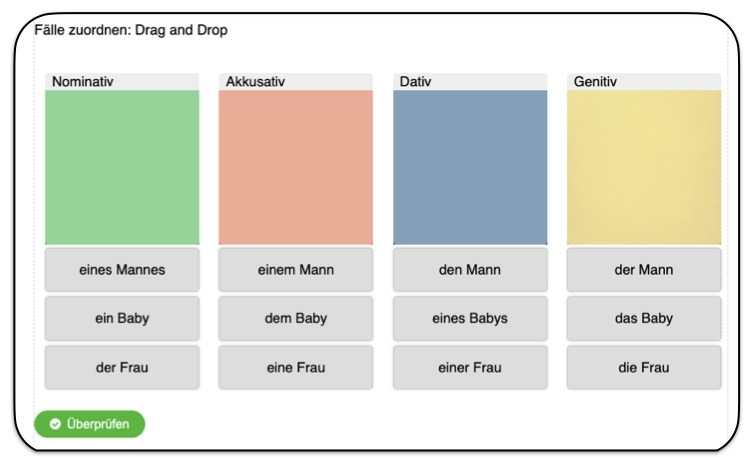Image resolution: width=748 pixels, height=457 pixels.
Task: Pick the 'eines Babys' card
Action: (470, 319)
